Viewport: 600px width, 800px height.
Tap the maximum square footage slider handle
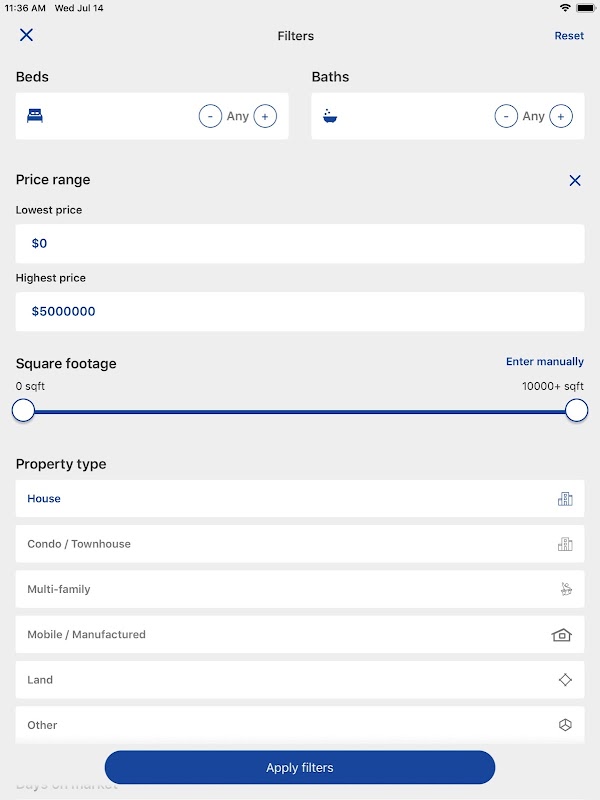[576, 410]
